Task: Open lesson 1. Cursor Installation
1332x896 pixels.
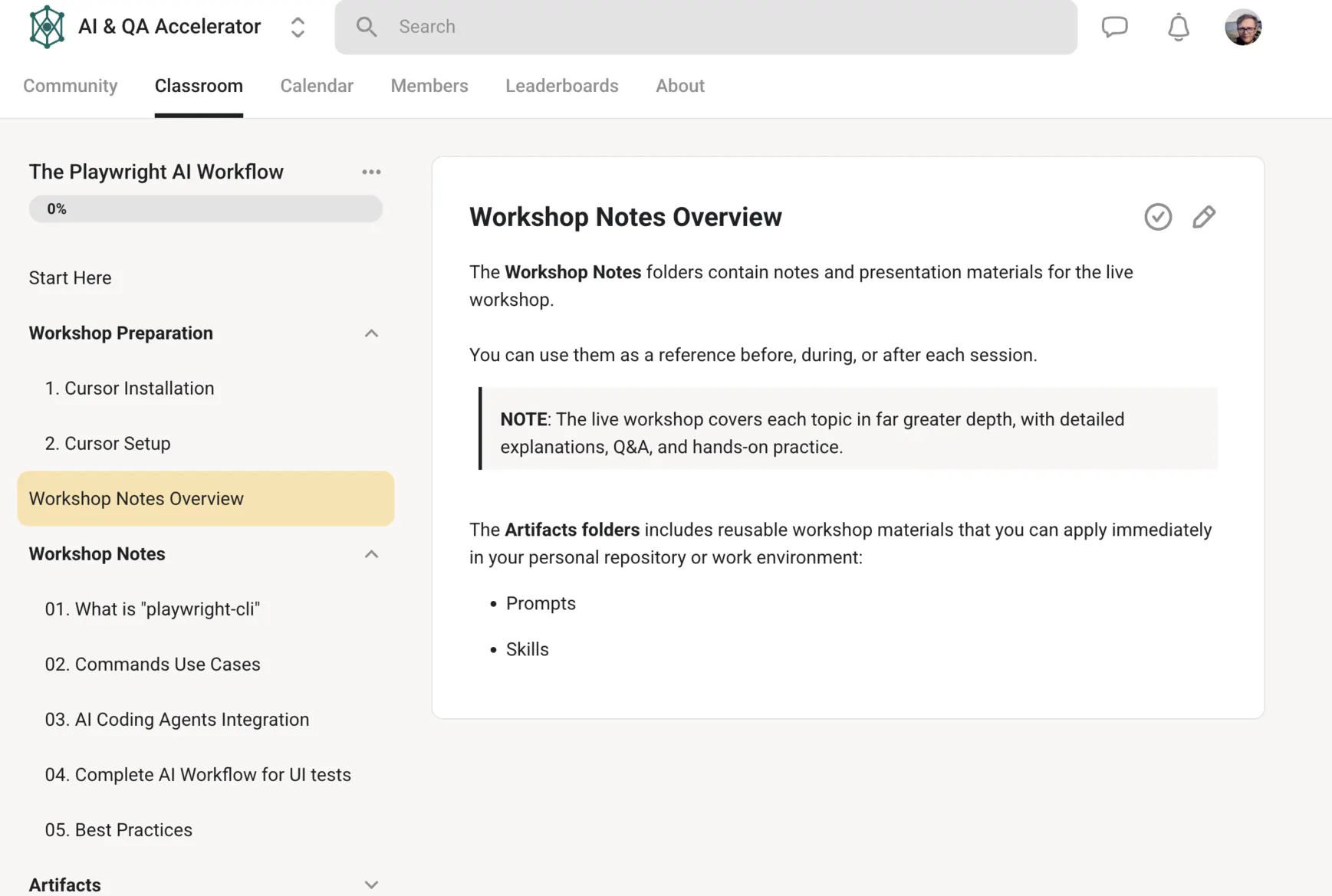Action: (x=130, y=389)
